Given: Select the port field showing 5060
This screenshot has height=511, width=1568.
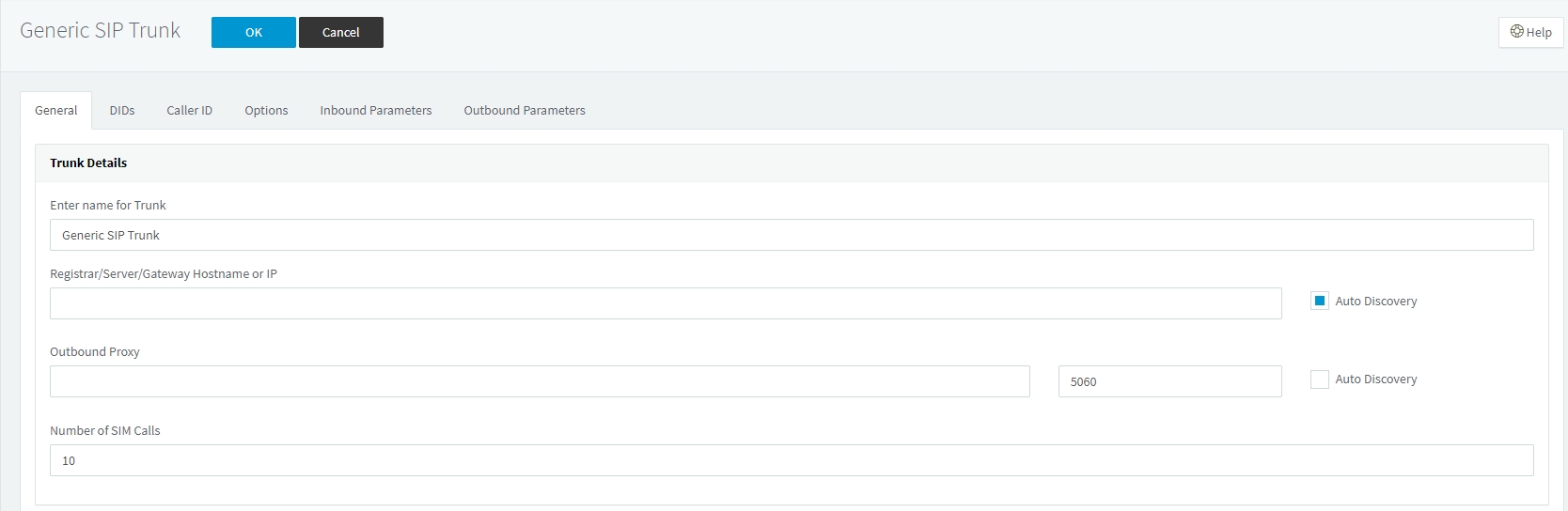Looking at the screenshot, I should coord(1168,381).
